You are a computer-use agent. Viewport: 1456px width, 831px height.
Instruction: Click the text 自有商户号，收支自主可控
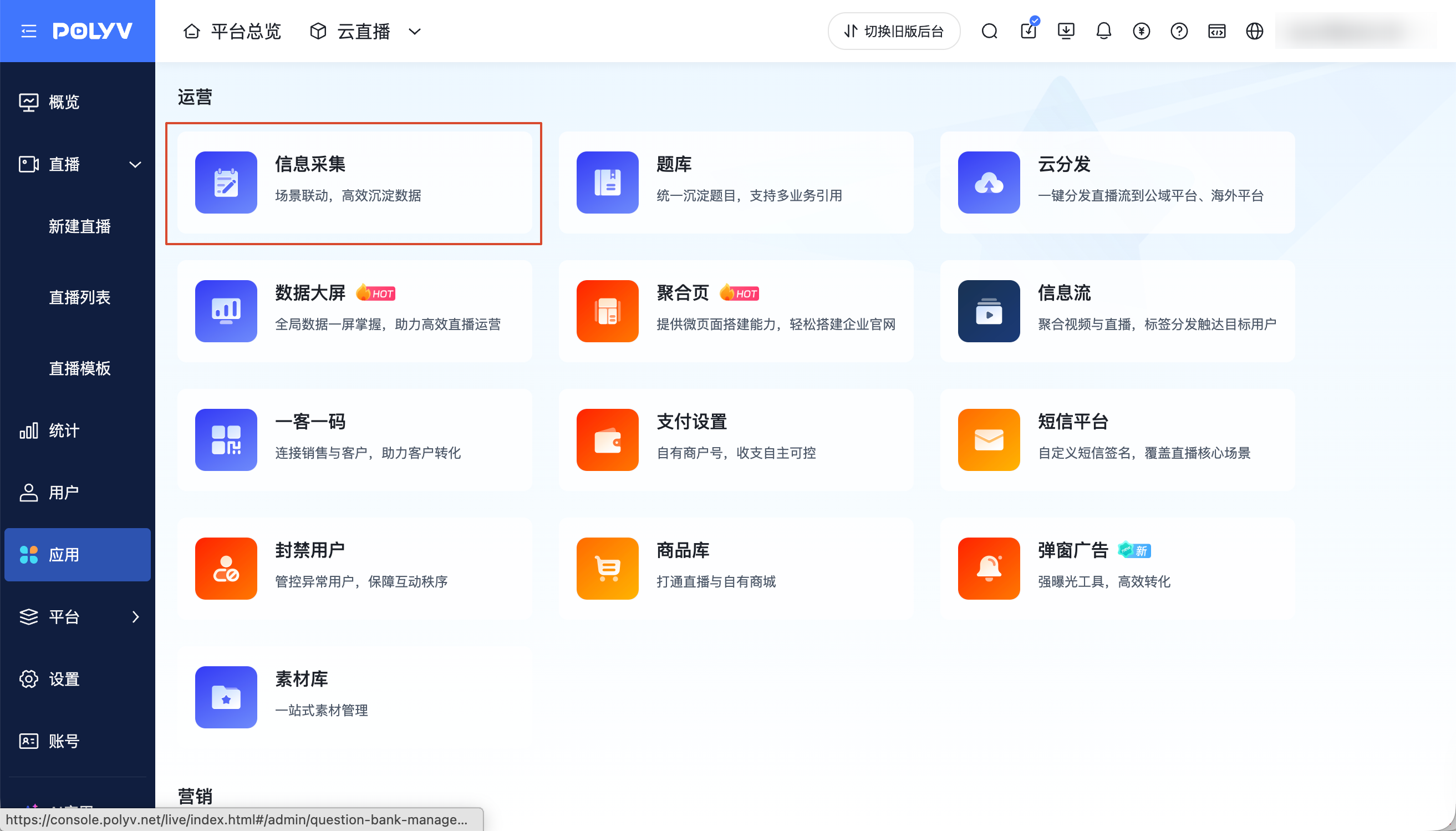tap(736, 453)
